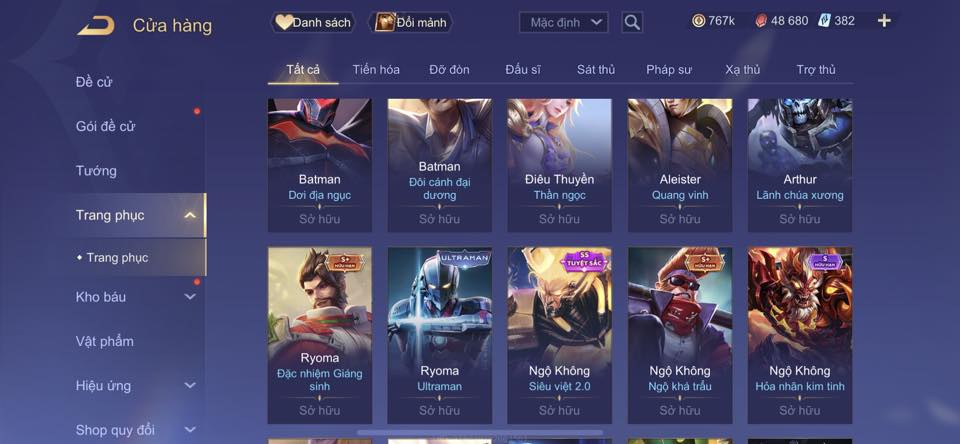Switch to the Sát thủ tab
Image resolution: width=960 pixels, height=444 pixels.
point(596,70)
